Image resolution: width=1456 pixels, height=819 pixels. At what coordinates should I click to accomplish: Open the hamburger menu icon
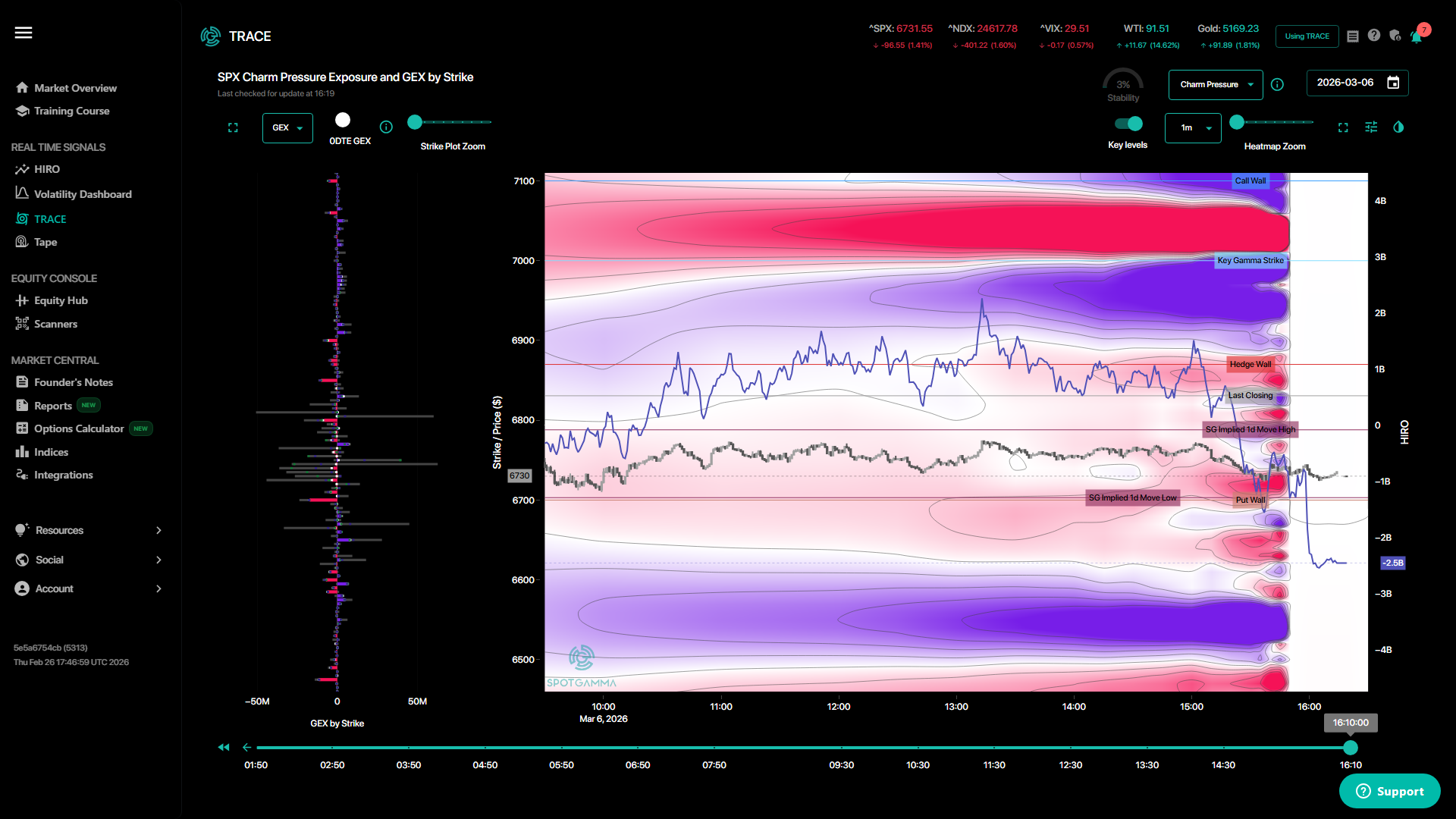click(x=24, y=33)
